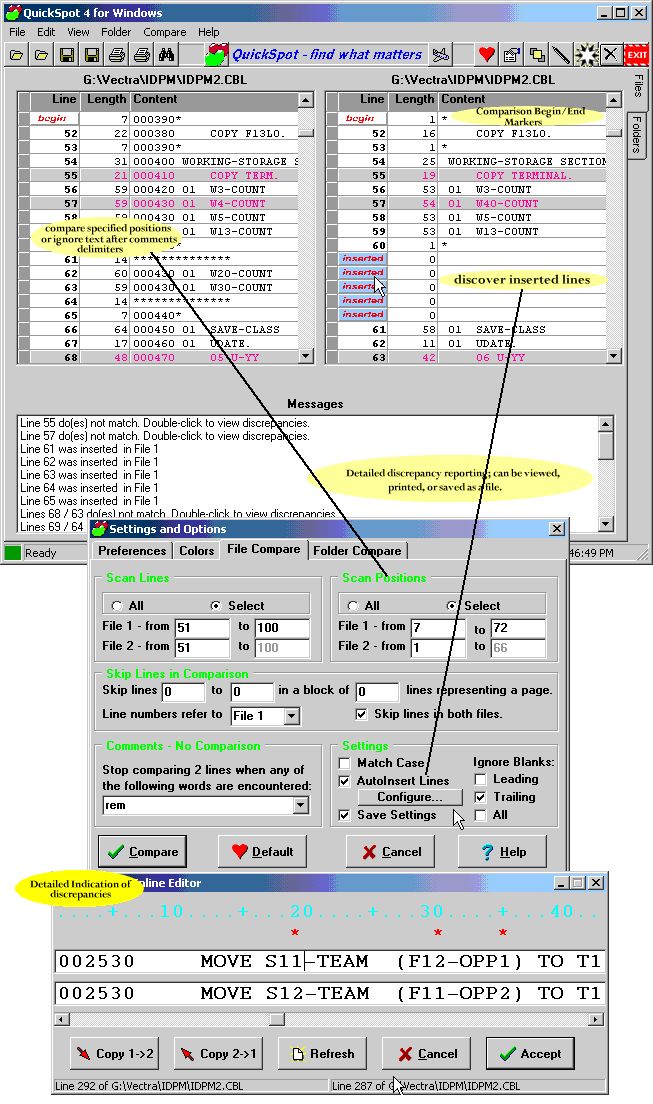Switch to the Preferences tab
Screen dimensions: 653x1104
click(132, 551)
